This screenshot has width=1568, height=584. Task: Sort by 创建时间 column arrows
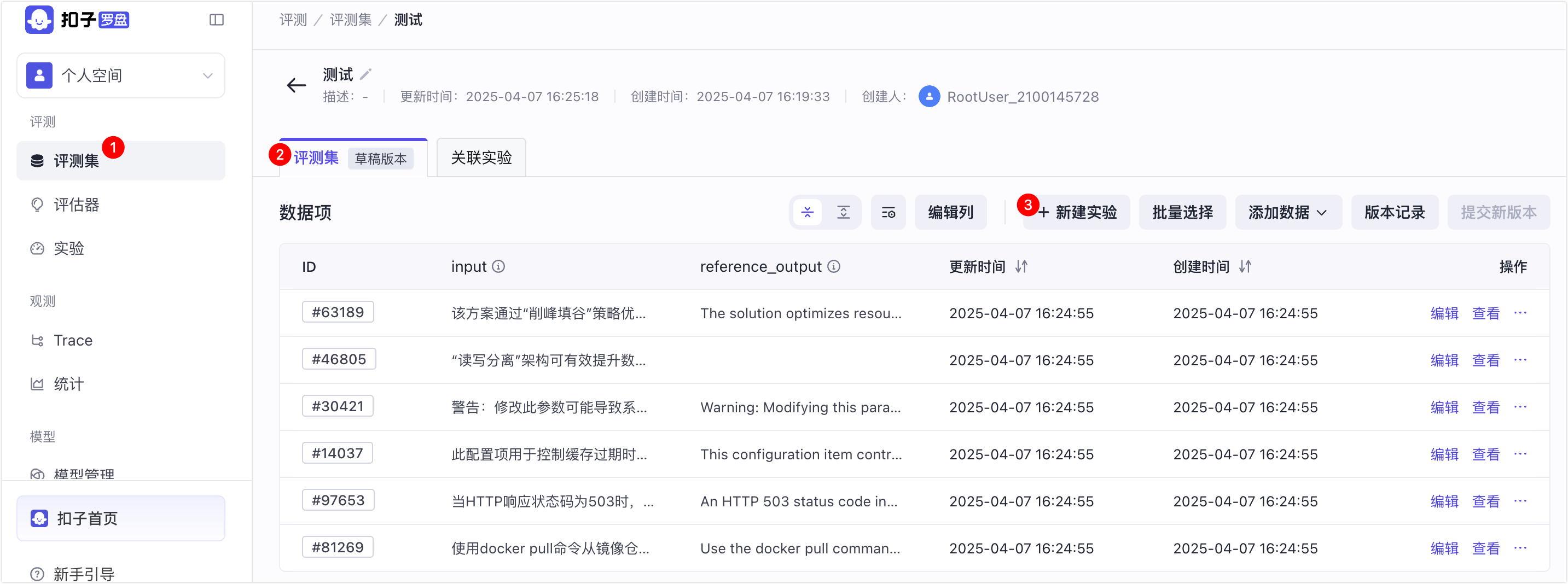[x=1245, y=266]
